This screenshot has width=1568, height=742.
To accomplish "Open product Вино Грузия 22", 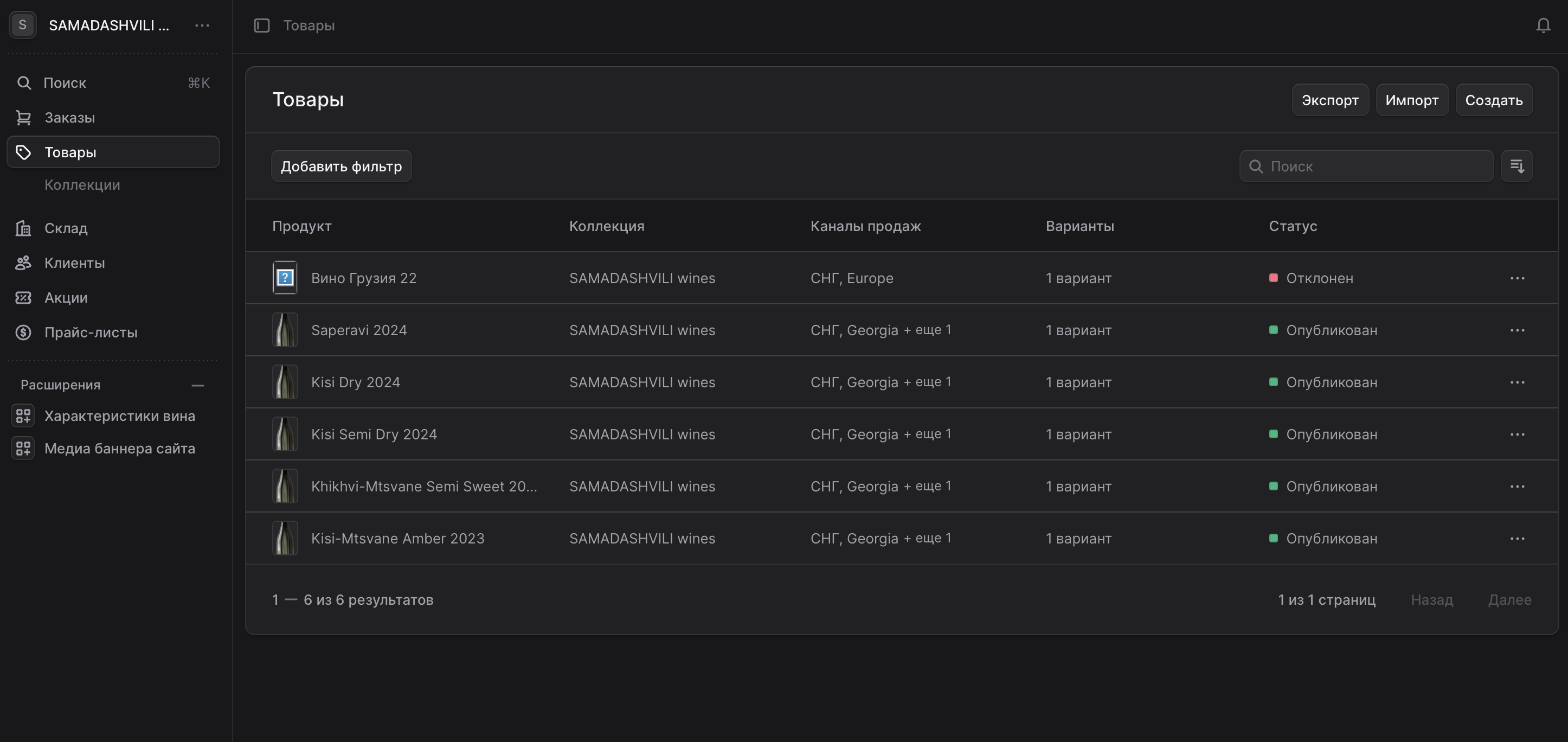I will click(363, 278).
